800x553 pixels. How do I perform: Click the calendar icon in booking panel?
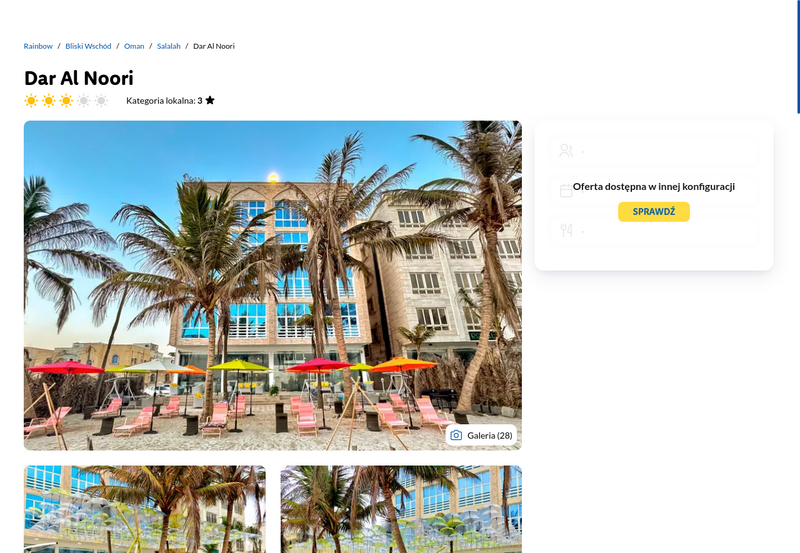(x=566, y=191)
